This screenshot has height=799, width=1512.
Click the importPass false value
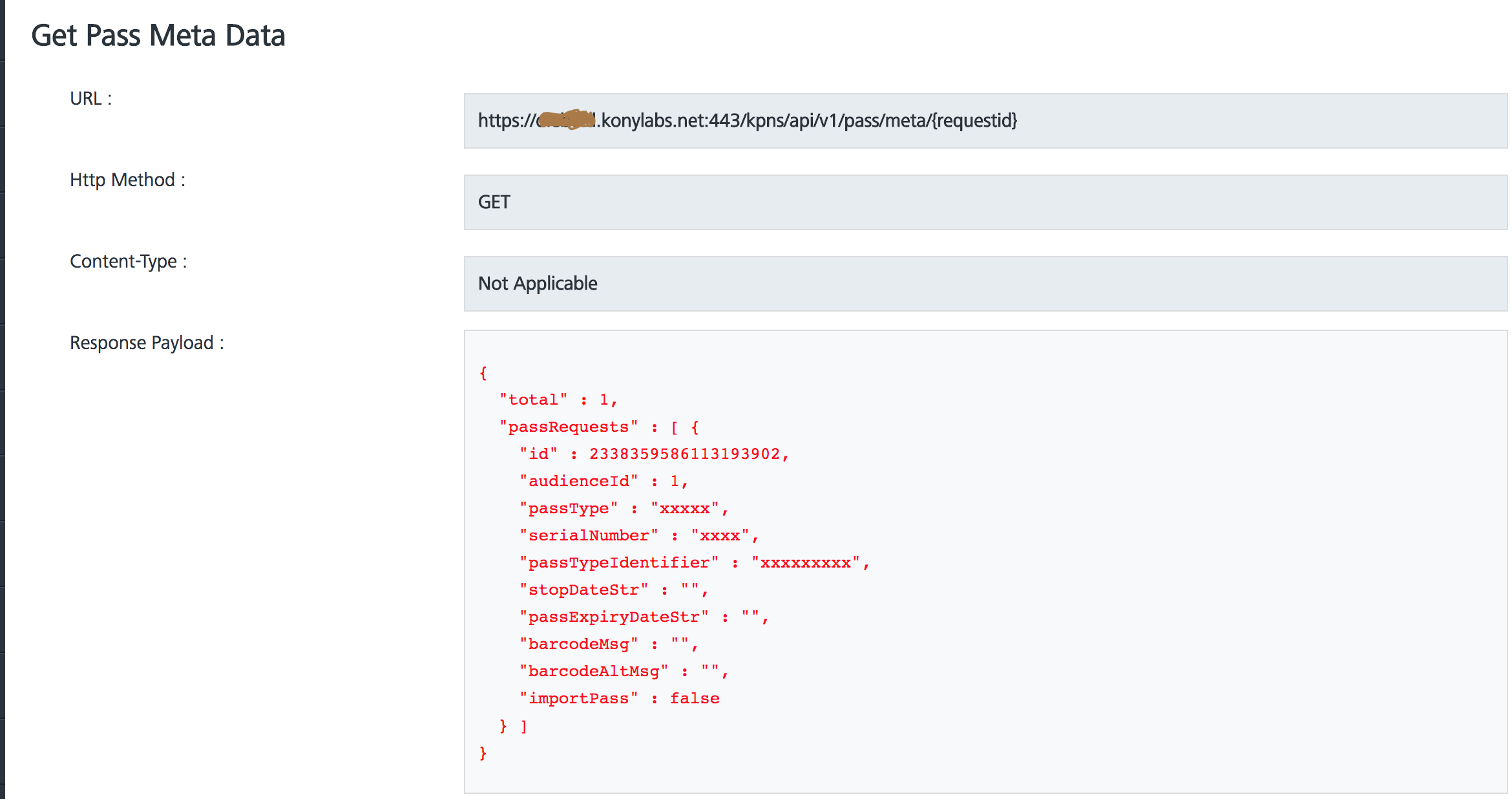tap(695, 698)
